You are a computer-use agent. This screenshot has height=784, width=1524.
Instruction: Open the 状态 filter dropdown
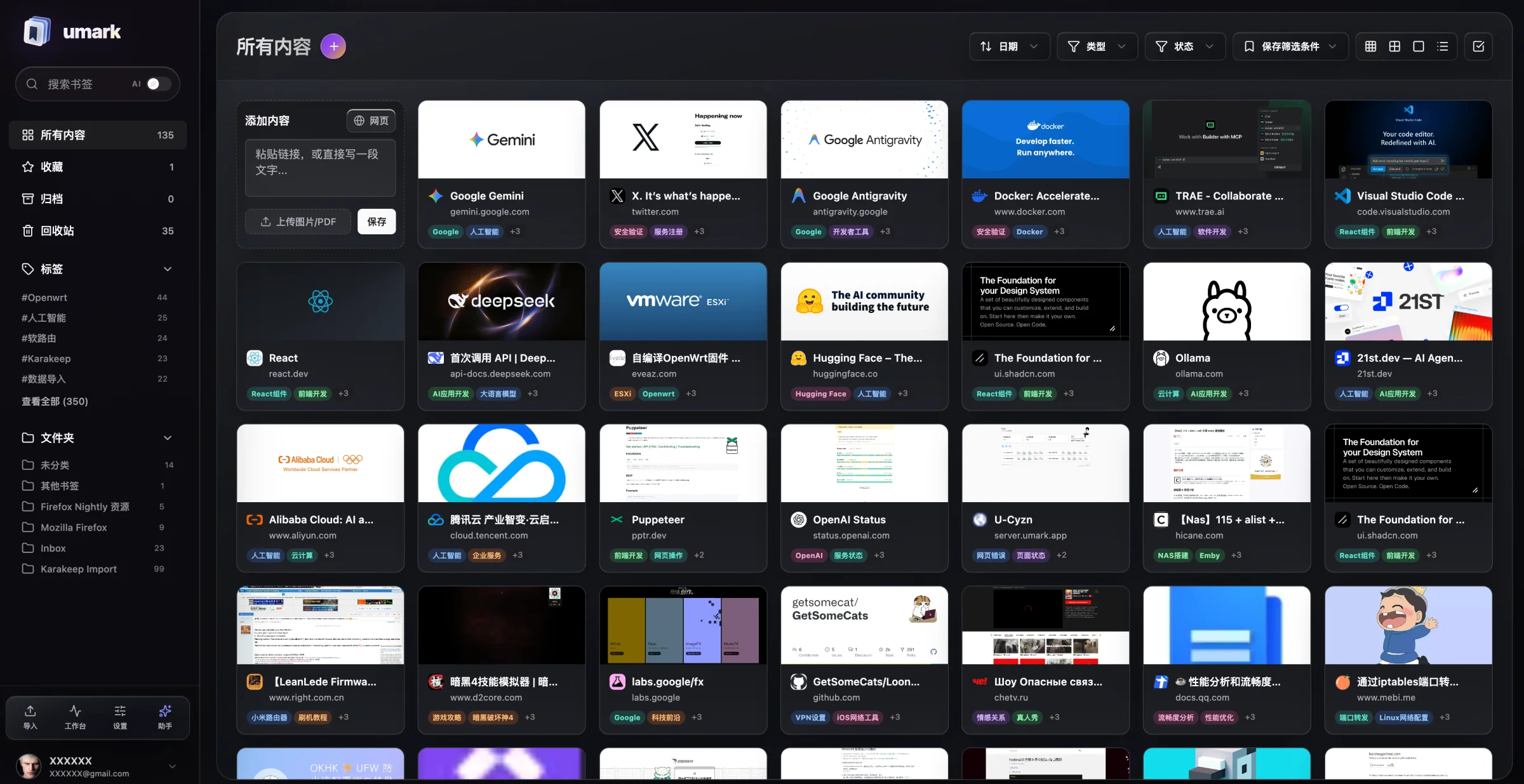coord(1185,46)
